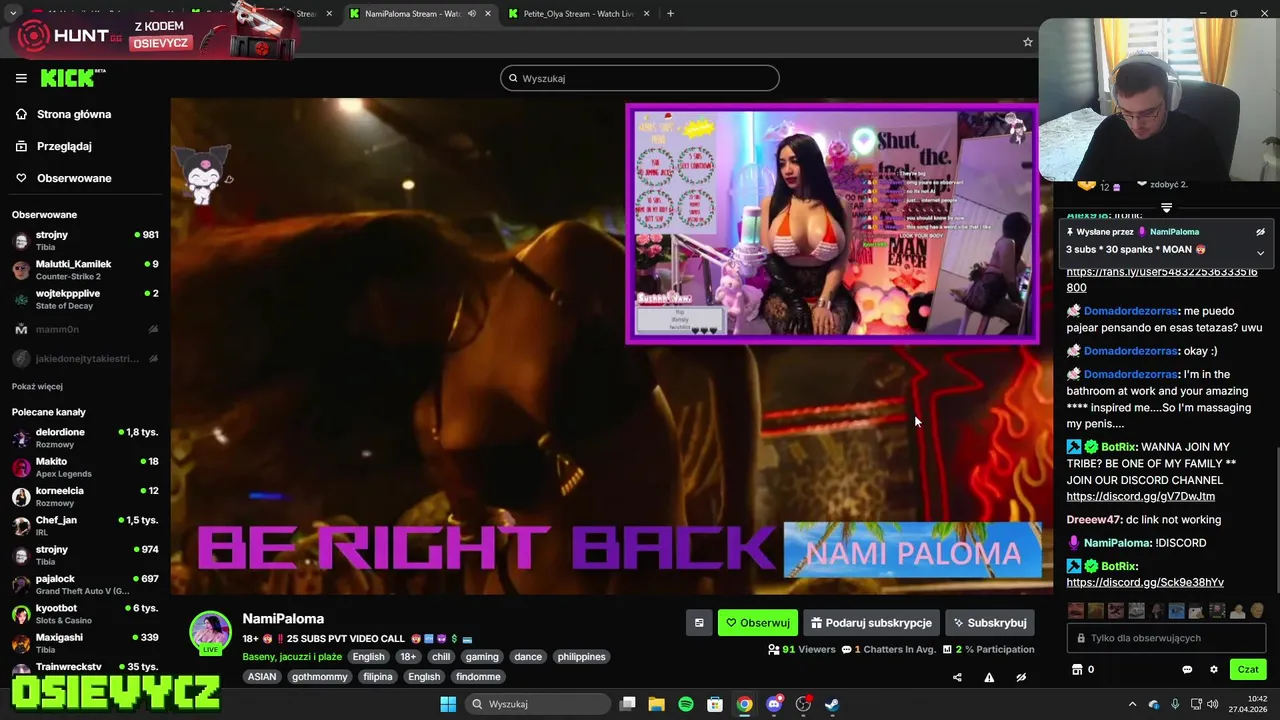Open Przeglądaj in the sidebar

tap(64, 146)
